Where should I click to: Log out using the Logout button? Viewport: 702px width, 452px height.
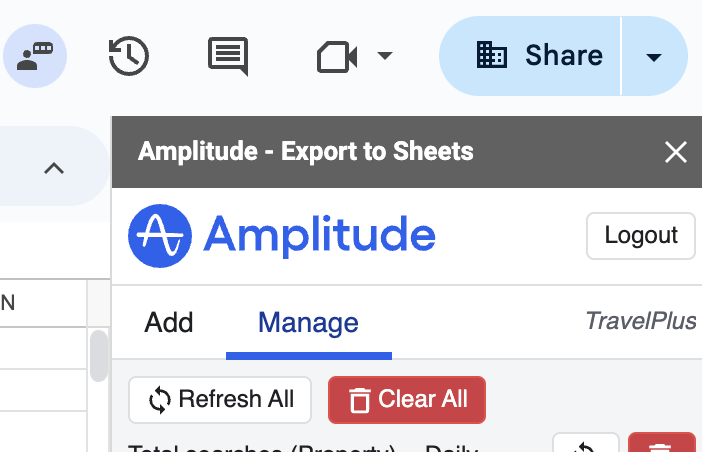641,236
